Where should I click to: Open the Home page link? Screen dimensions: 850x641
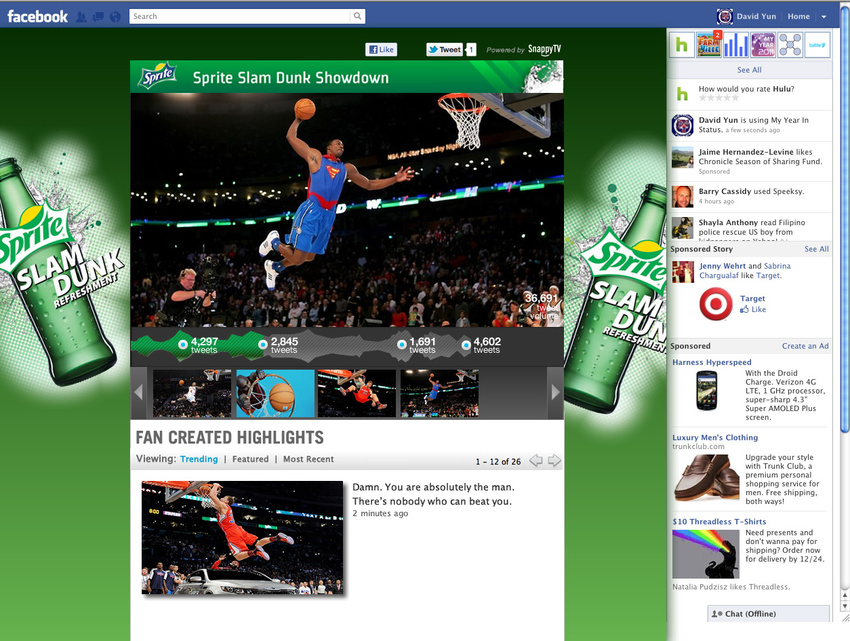pos(799,16)
